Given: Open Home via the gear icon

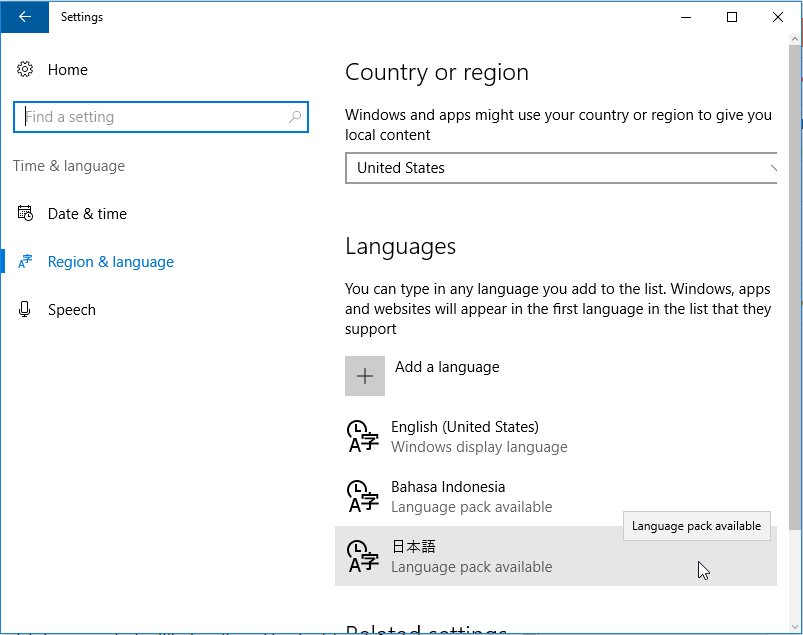Looking at the screenshot, I should click(25, 69).
